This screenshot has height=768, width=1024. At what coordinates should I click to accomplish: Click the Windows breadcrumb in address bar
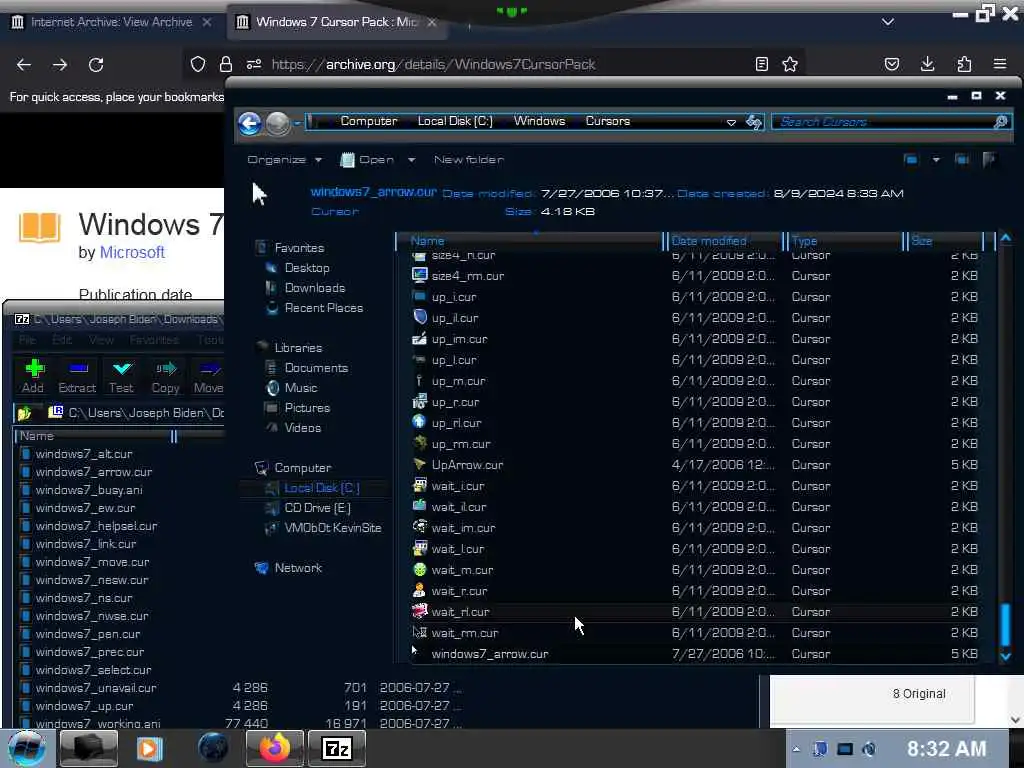539,121
